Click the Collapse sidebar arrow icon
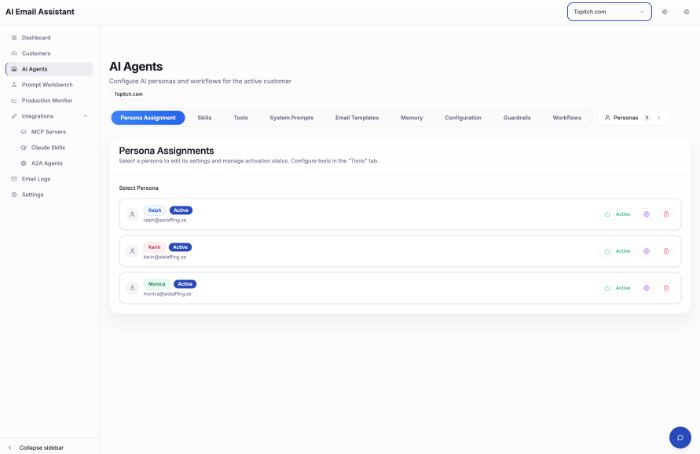This screenshot has height=454, width=700. (10, 447)
